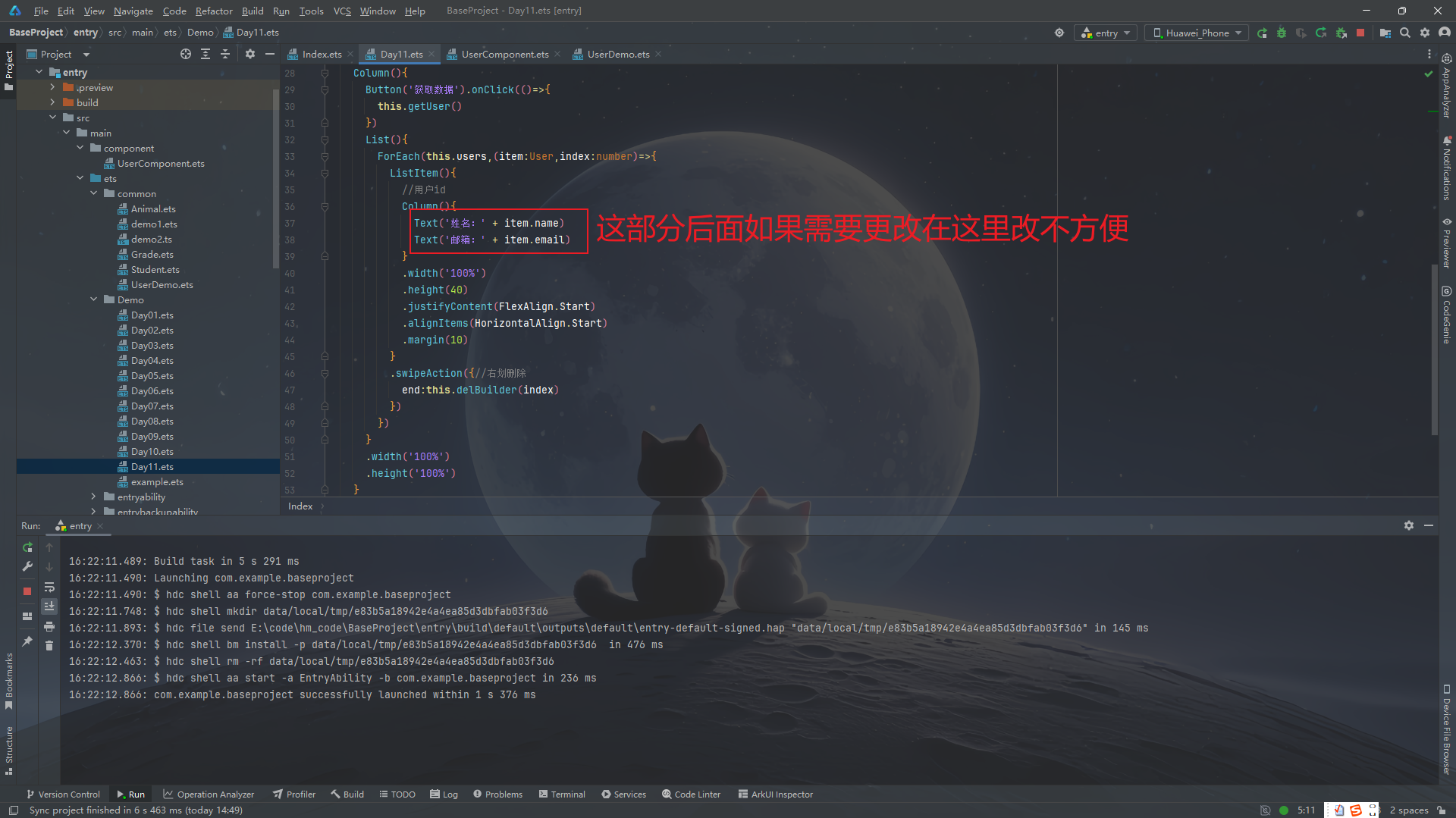This screenshot has height=818, width=1456.
Task: Open IDE settings gear in top toolbar
Action: [1425, 33]
